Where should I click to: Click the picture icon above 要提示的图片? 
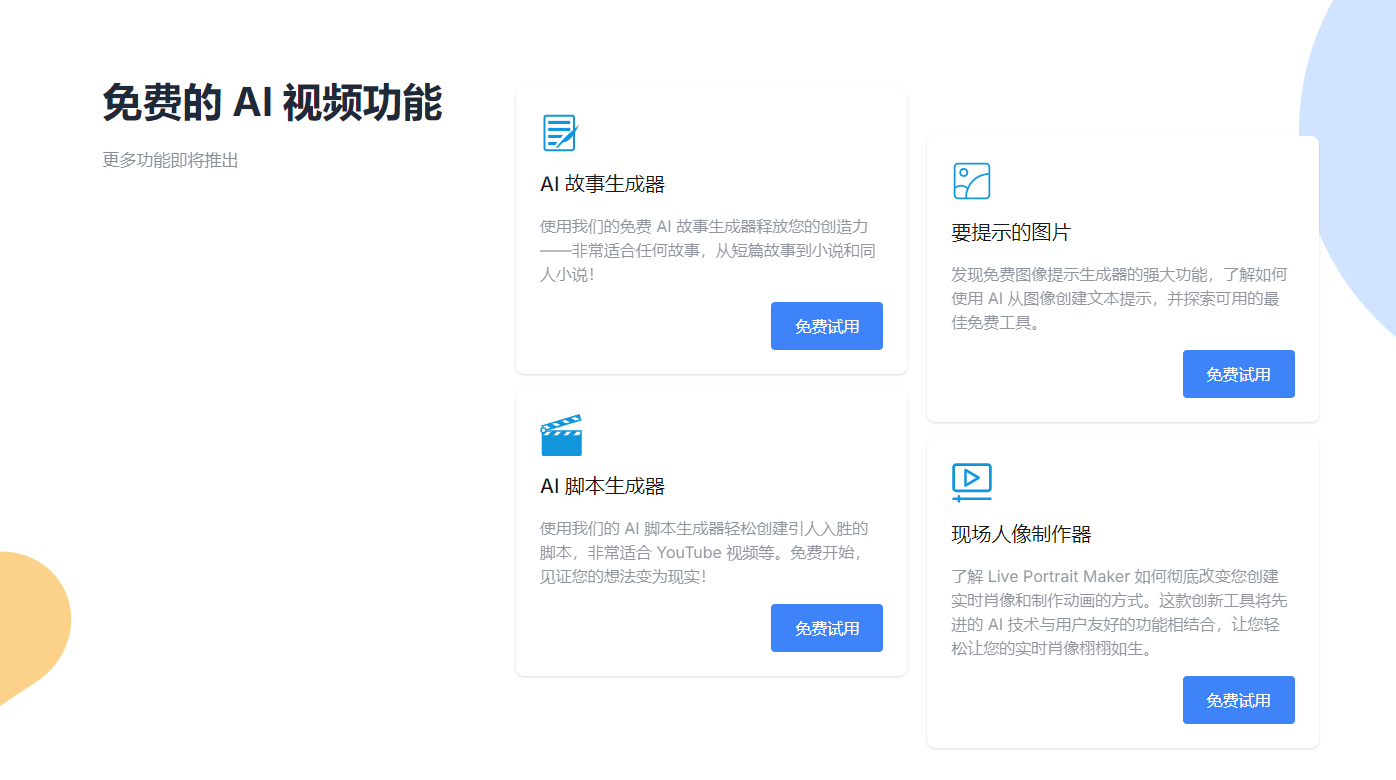coord(971,181)
